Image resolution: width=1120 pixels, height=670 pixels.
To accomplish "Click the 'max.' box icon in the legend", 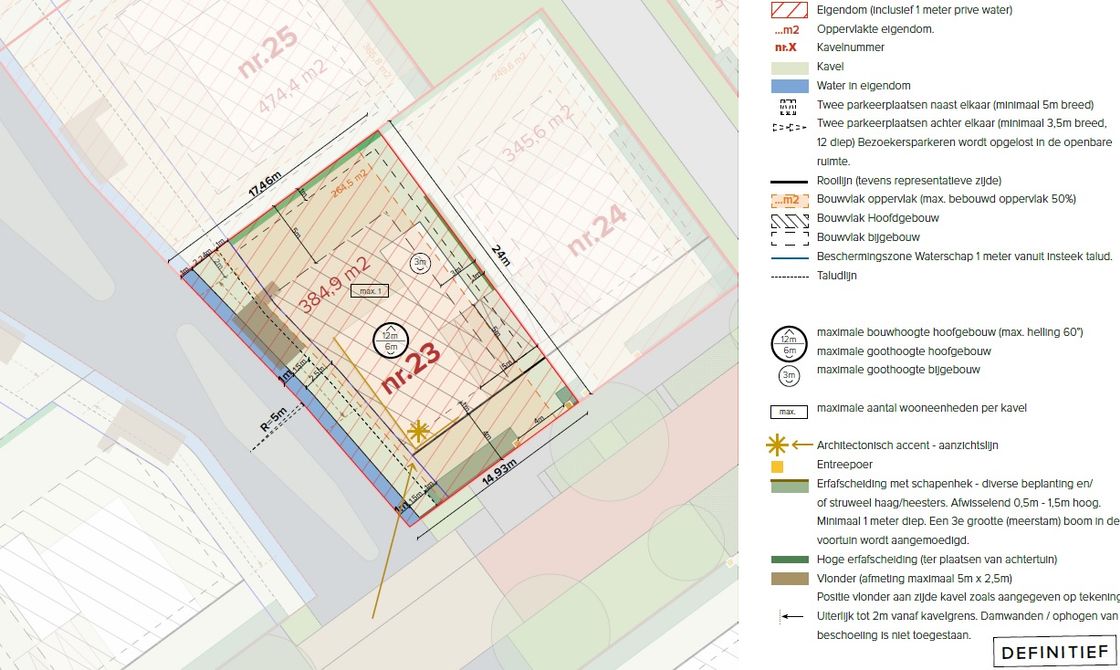I will pos(788,409).
